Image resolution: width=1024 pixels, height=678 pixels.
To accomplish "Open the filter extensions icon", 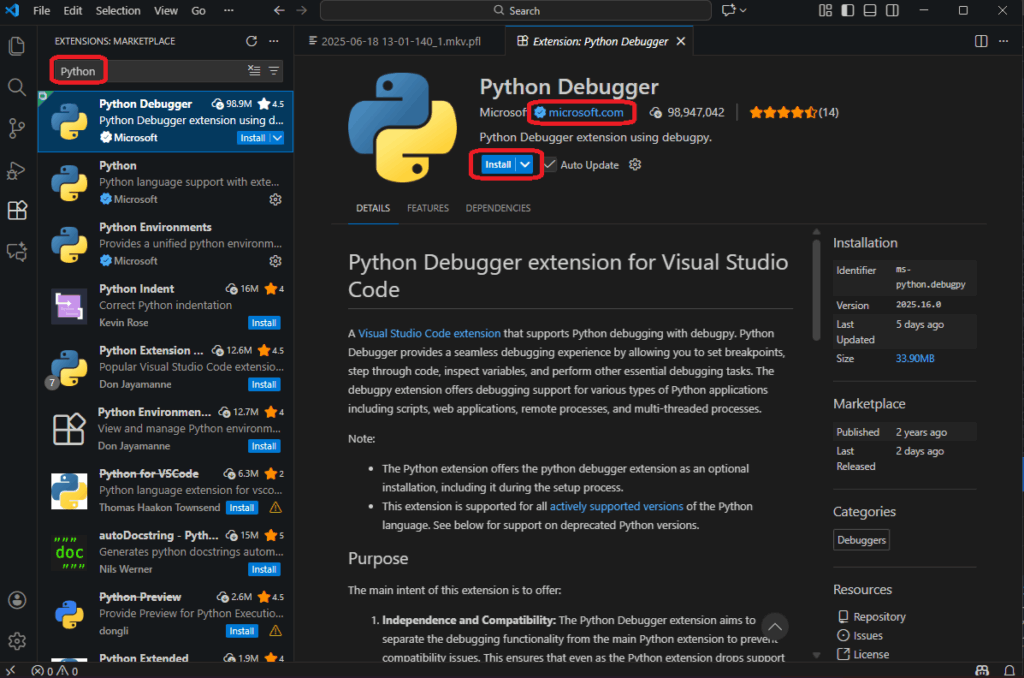I will (x=274, y=71).
